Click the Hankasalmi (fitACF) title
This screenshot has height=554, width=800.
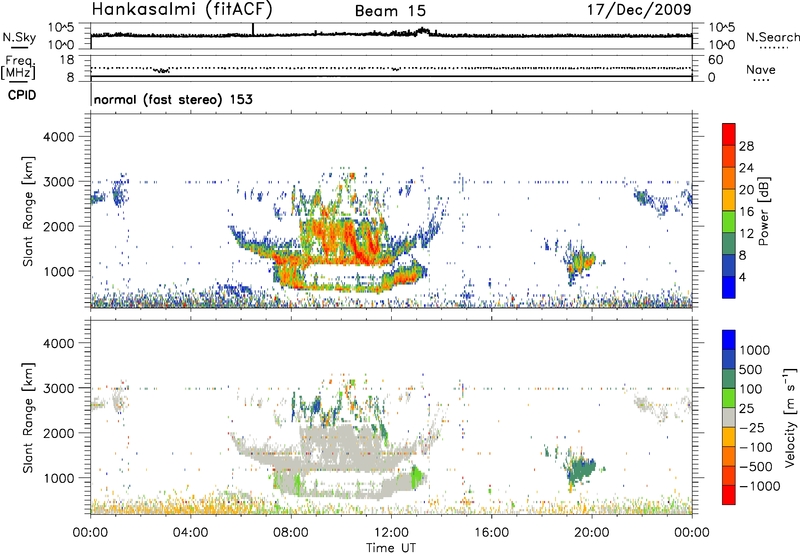click(182, 10)
